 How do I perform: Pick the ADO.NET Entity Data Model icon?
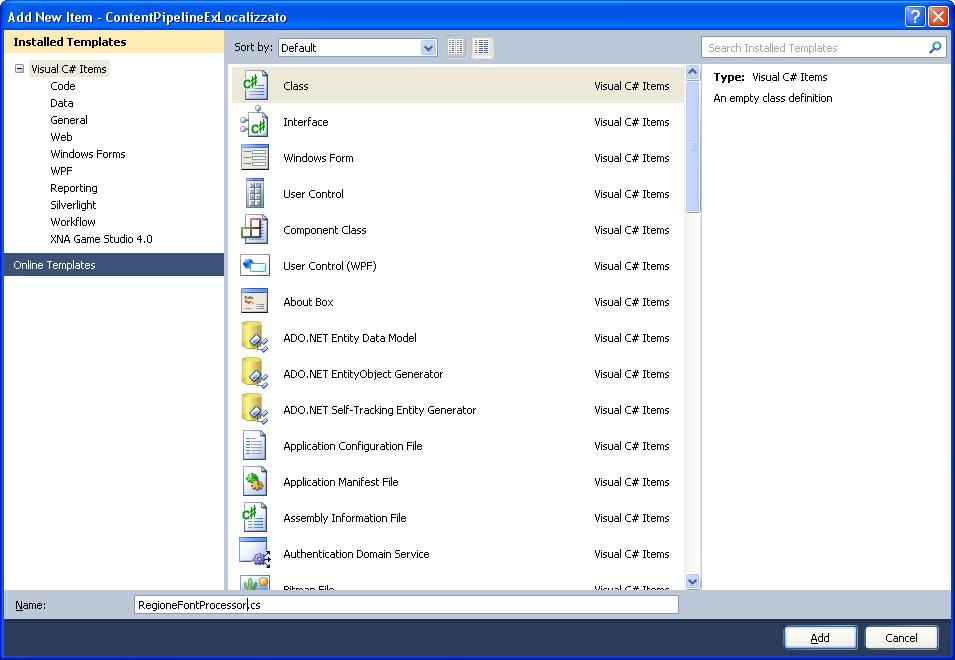(255, 337)
